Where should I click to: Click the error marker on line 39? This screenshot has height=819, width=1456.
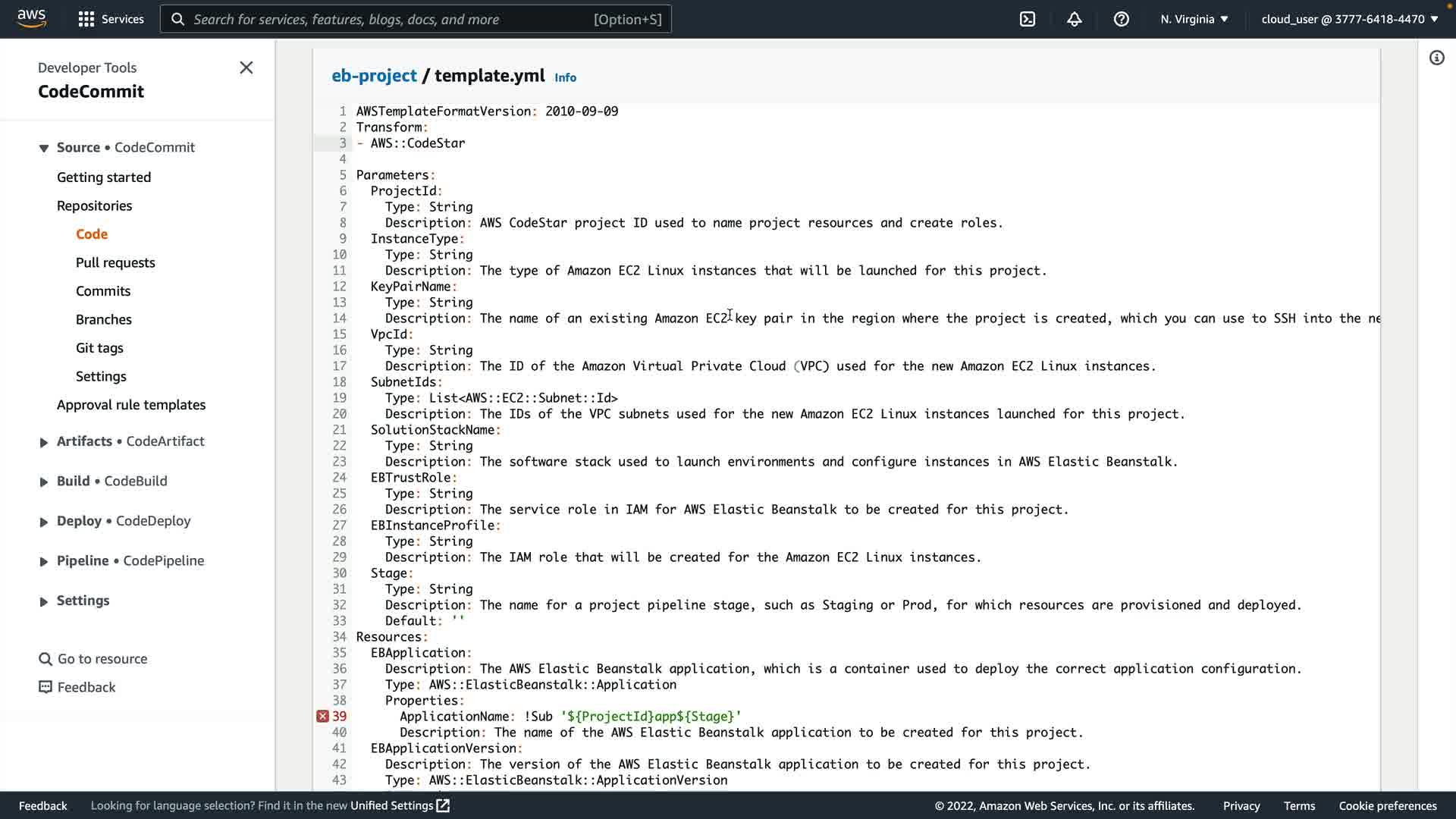pos(322,717)
